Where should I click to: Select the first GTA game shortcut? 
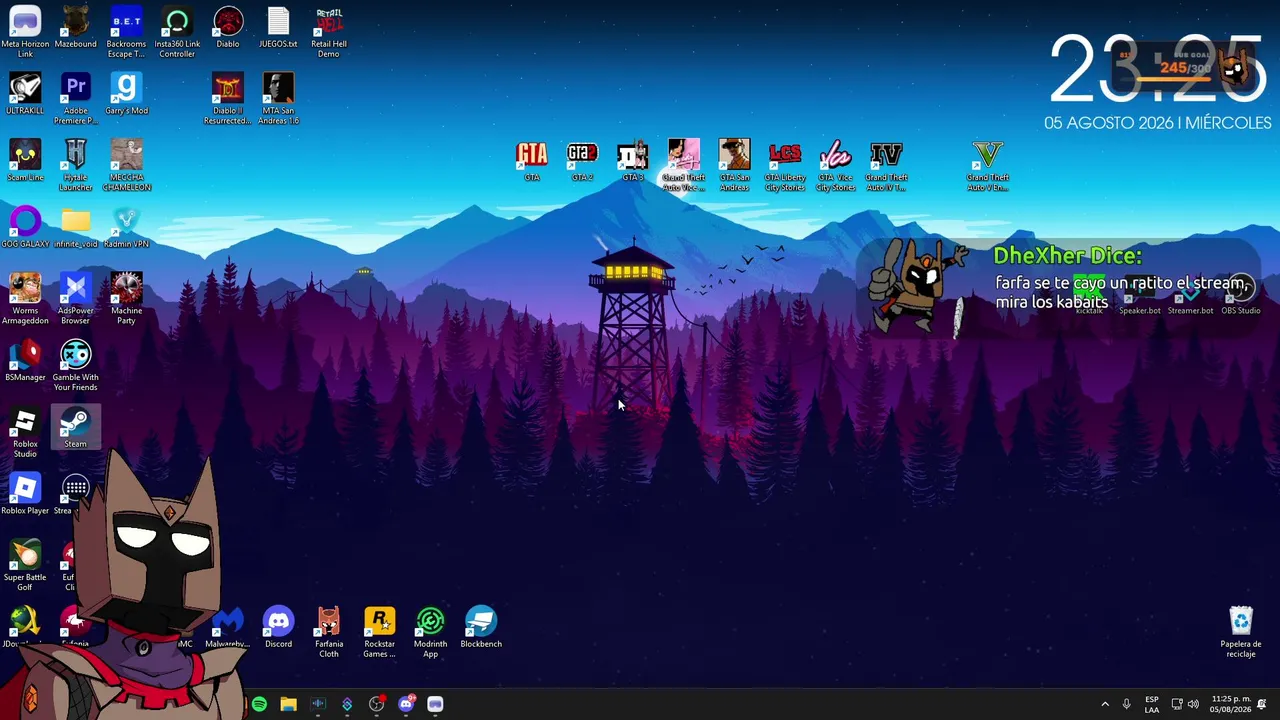[x=532, y=161]
